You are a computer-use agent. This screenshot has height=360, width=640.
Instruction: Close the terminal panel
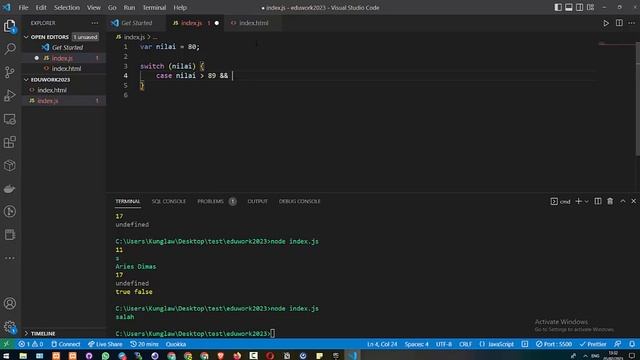click(x=633, y=201)
